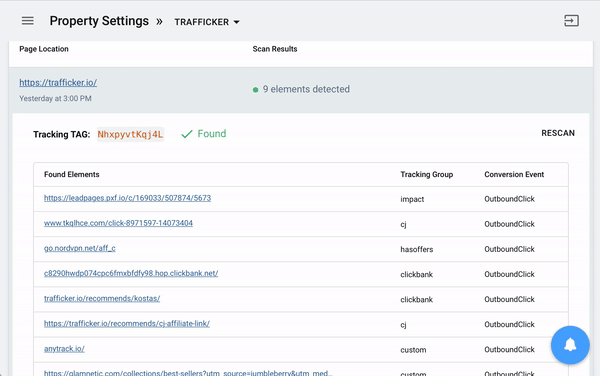This screenshot has height=376, width=600.
Task: Open the https://trafficker.io/ page link
Action: pos(58,83)
